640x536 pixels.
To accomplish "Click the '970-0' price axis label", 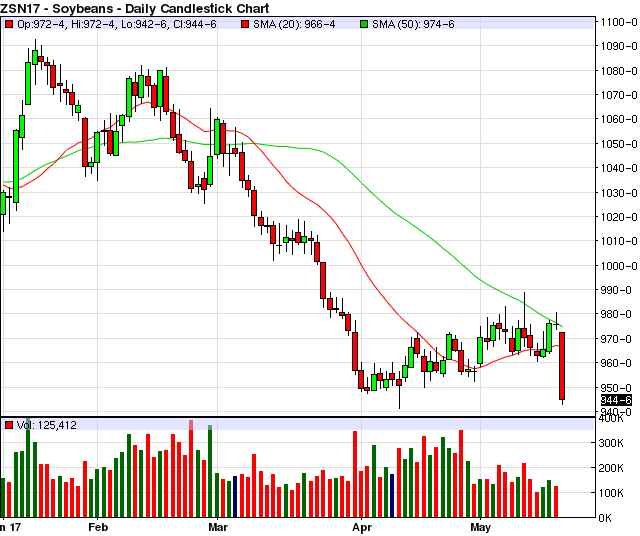I will 616,339.
